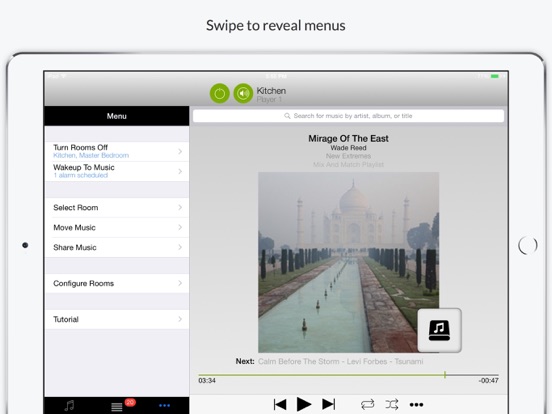Tap the Taj Mahal album artwork

tap(349, 262)
